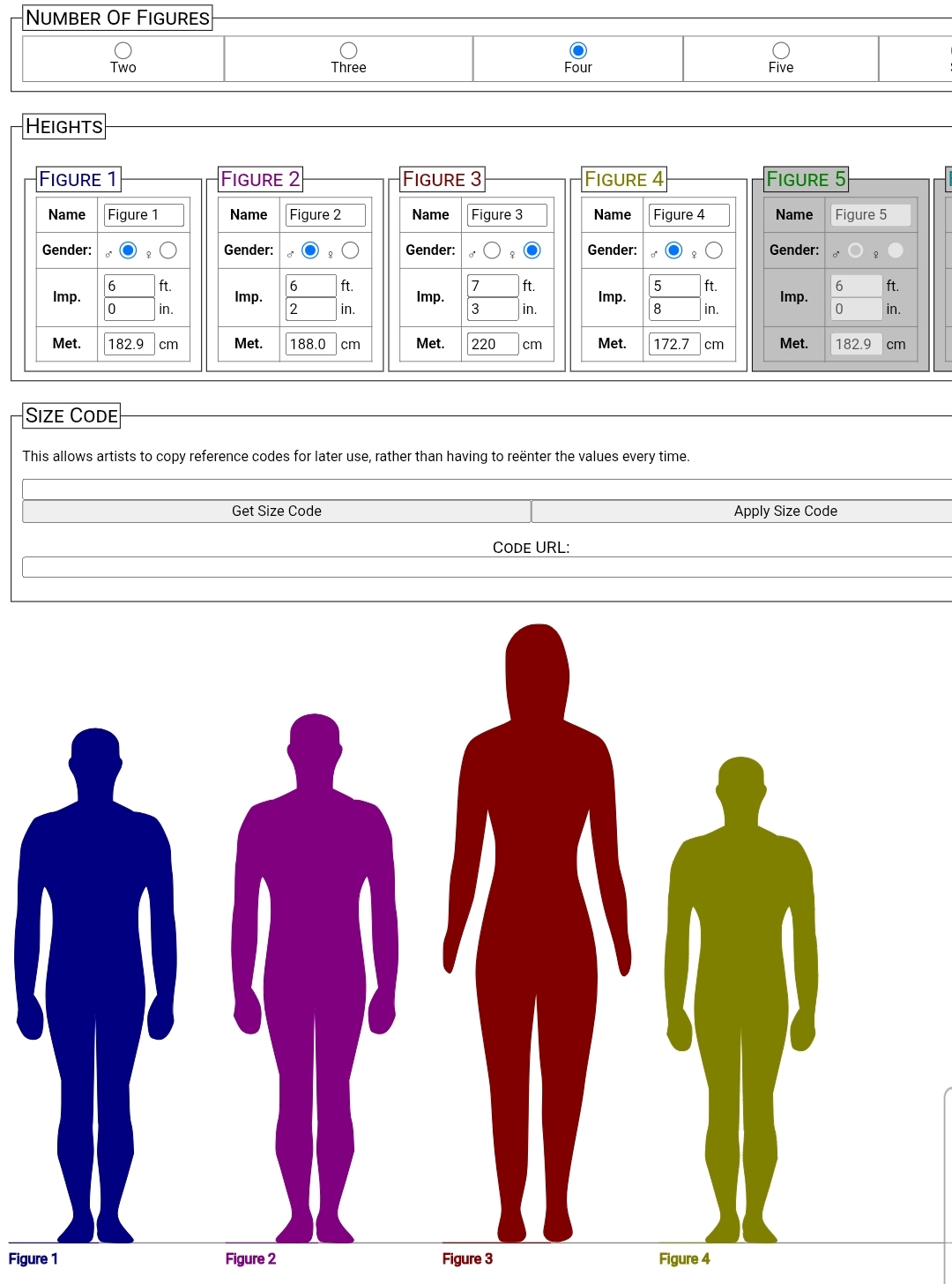Set Figure 2 gender to female

tap(350, 250)
